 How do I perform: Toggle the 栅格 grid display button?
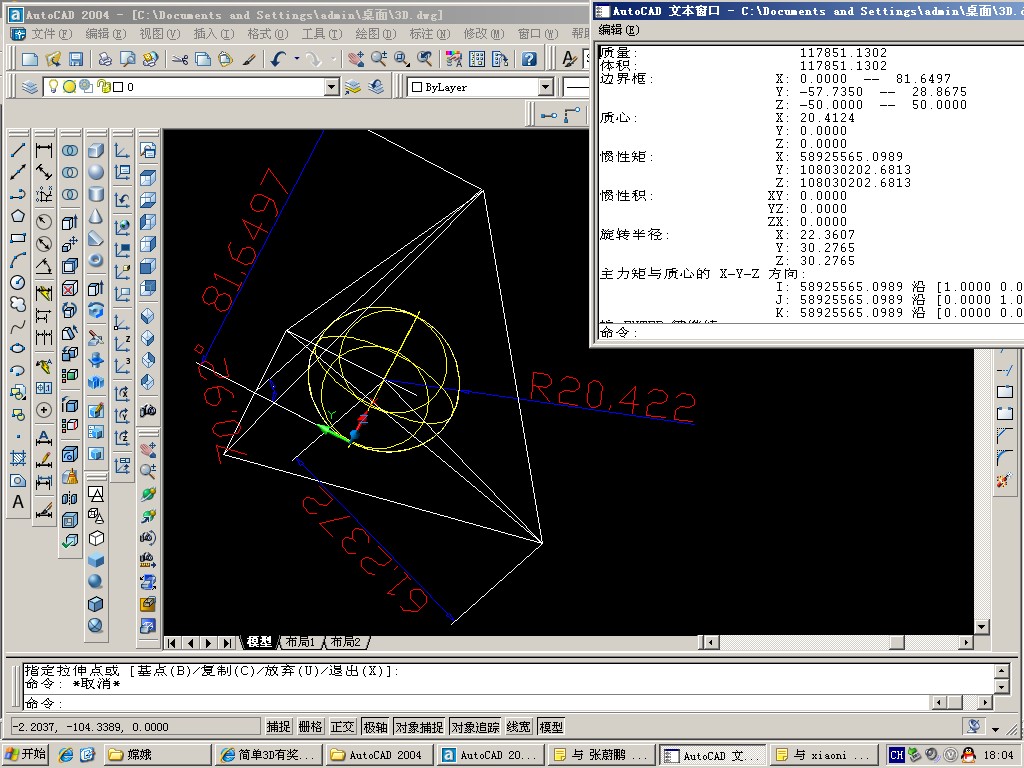coord(310,726)
